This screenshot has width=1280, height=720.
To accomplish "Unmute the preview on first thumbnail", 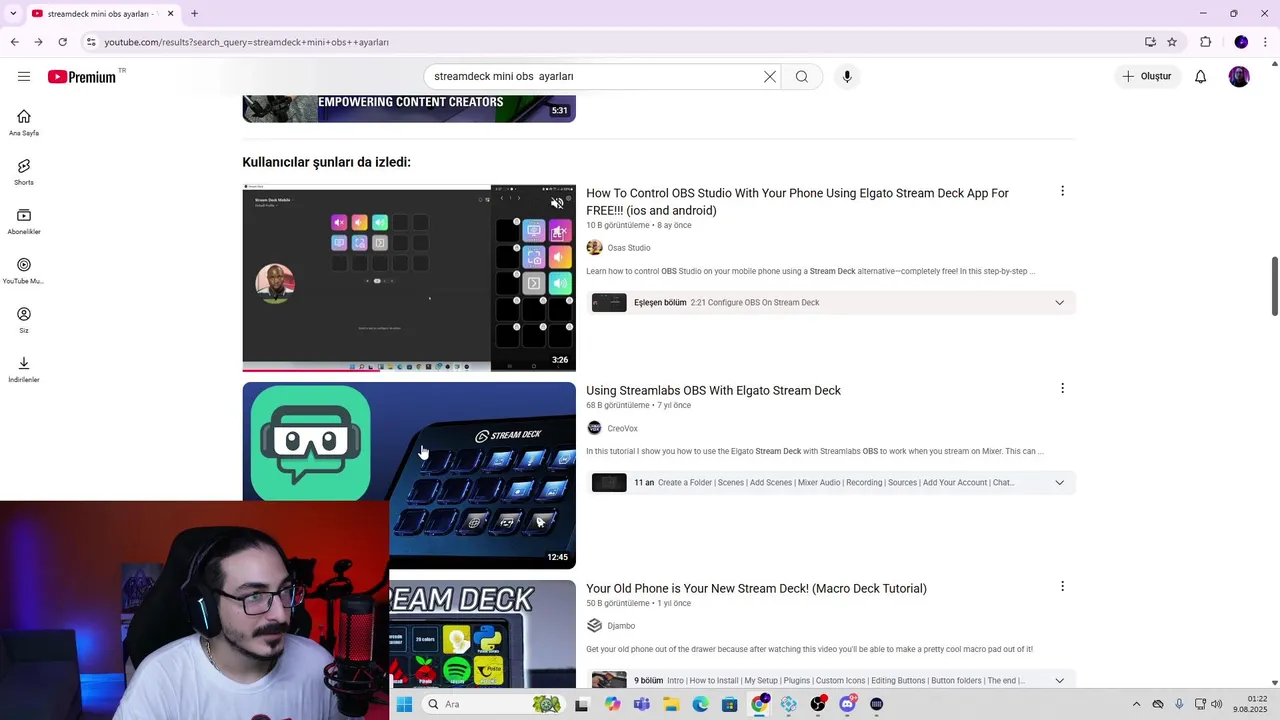I will [557, 203].
